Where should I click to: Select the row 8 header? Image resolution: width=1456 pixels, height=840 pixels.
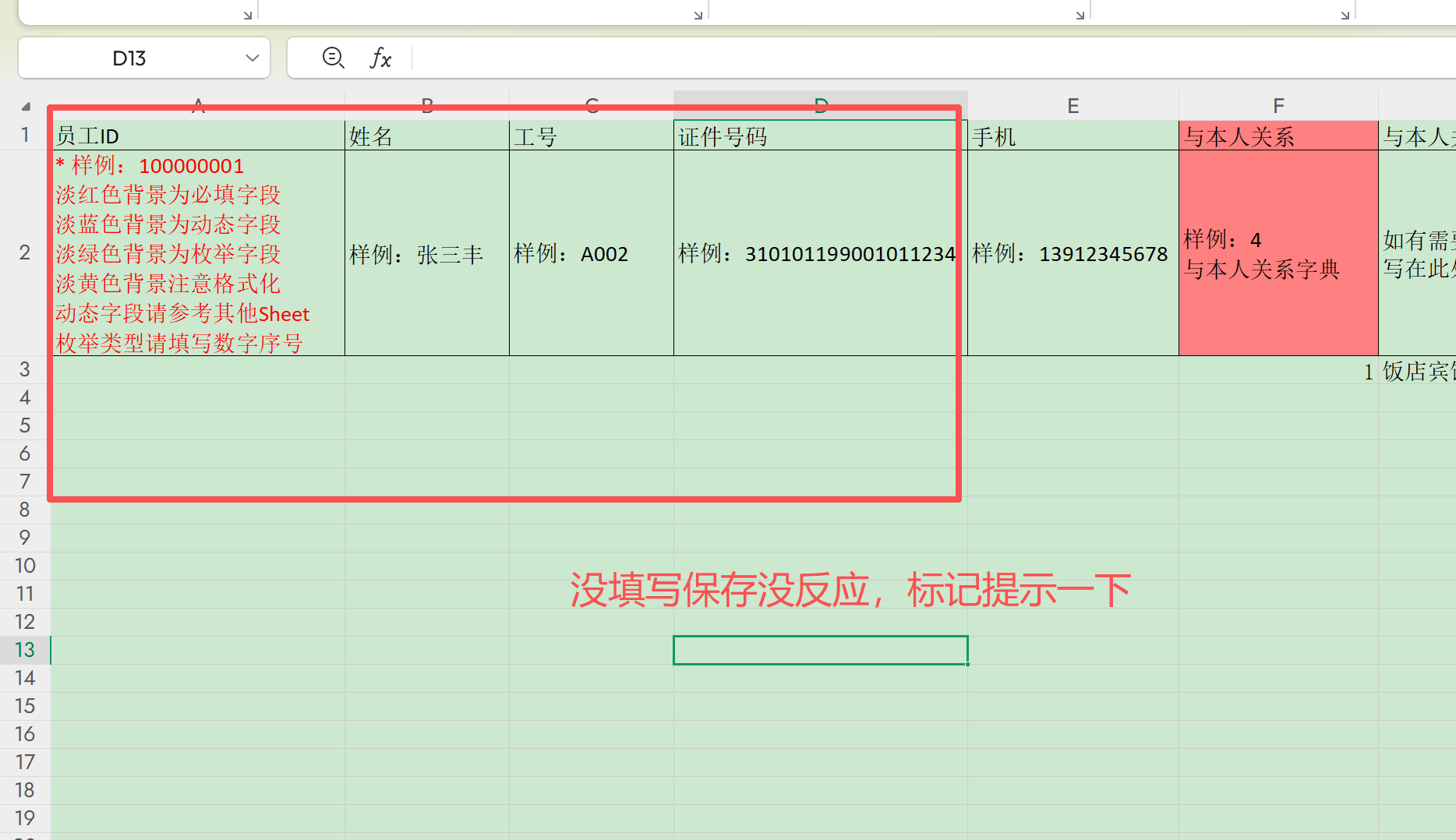click(25, 510)
